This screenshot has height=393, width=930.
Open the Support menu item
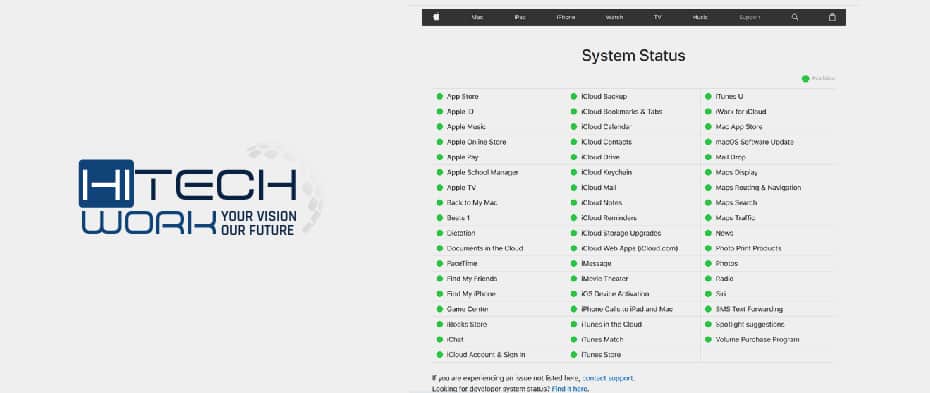750,18
